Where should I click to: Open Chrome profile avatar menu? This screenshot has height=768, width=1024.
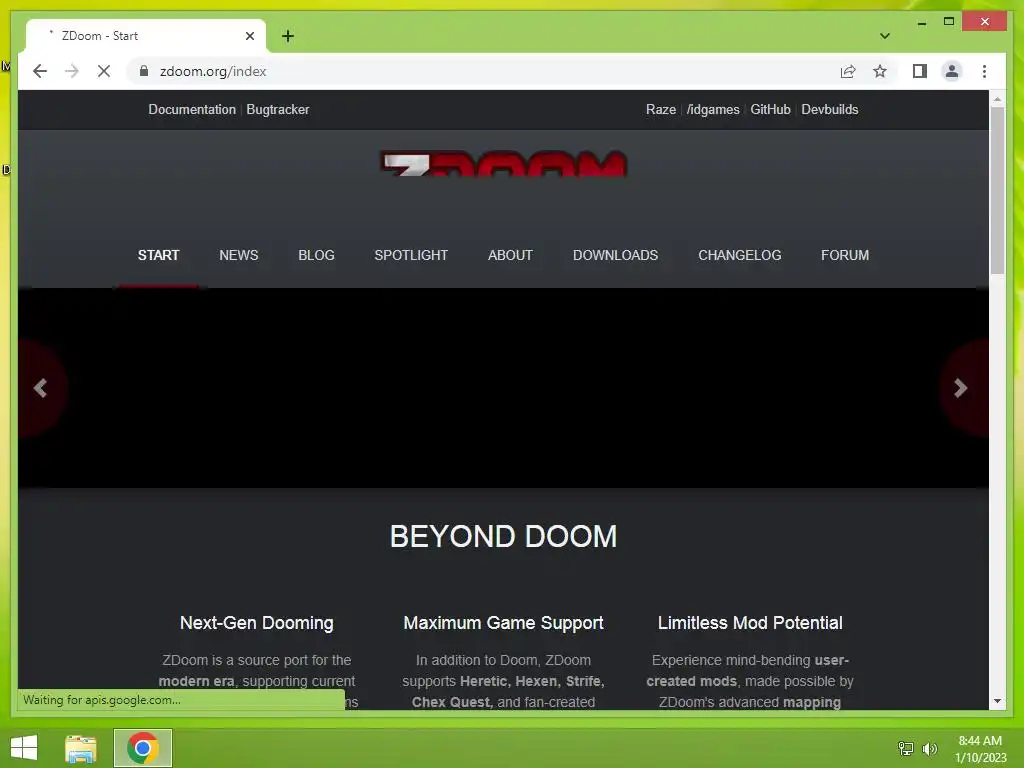952,71
